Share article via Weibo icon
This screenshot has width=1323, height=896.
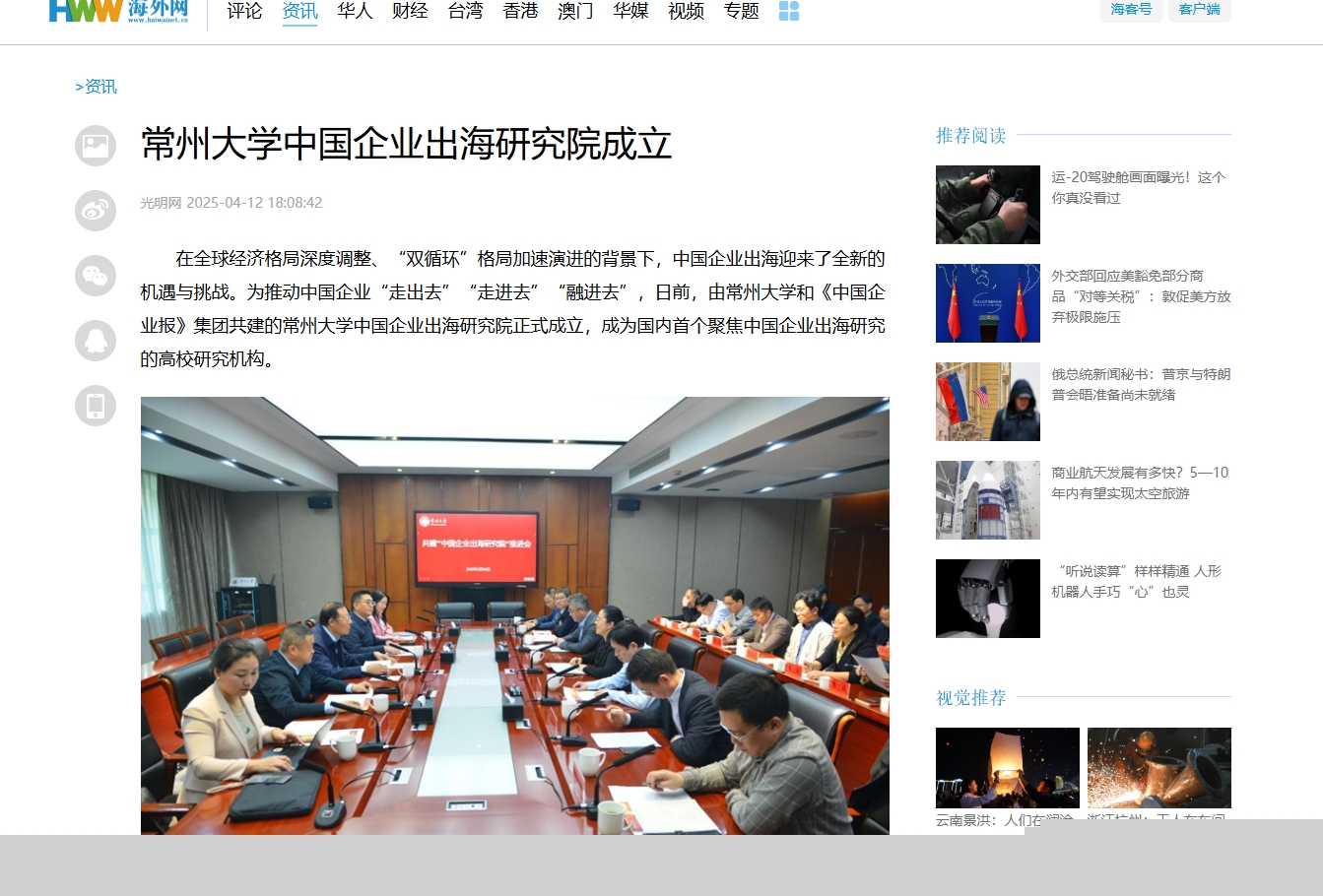click(x=96, y=211)
